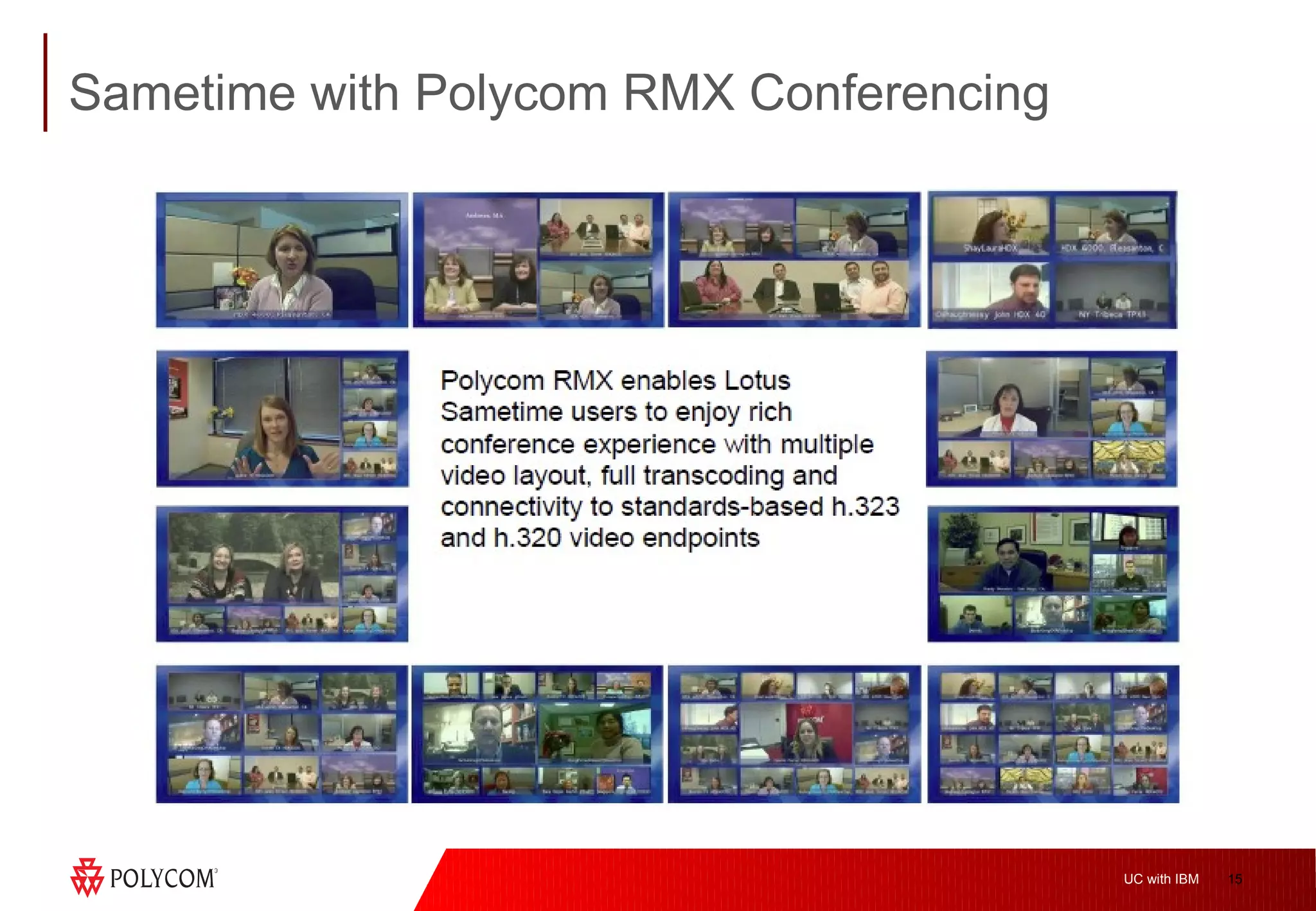Select the left thumbnail of two women outdoors
Image resolution: width=1316 pixels, height=911 pixels.
click(x=282, y=574)
